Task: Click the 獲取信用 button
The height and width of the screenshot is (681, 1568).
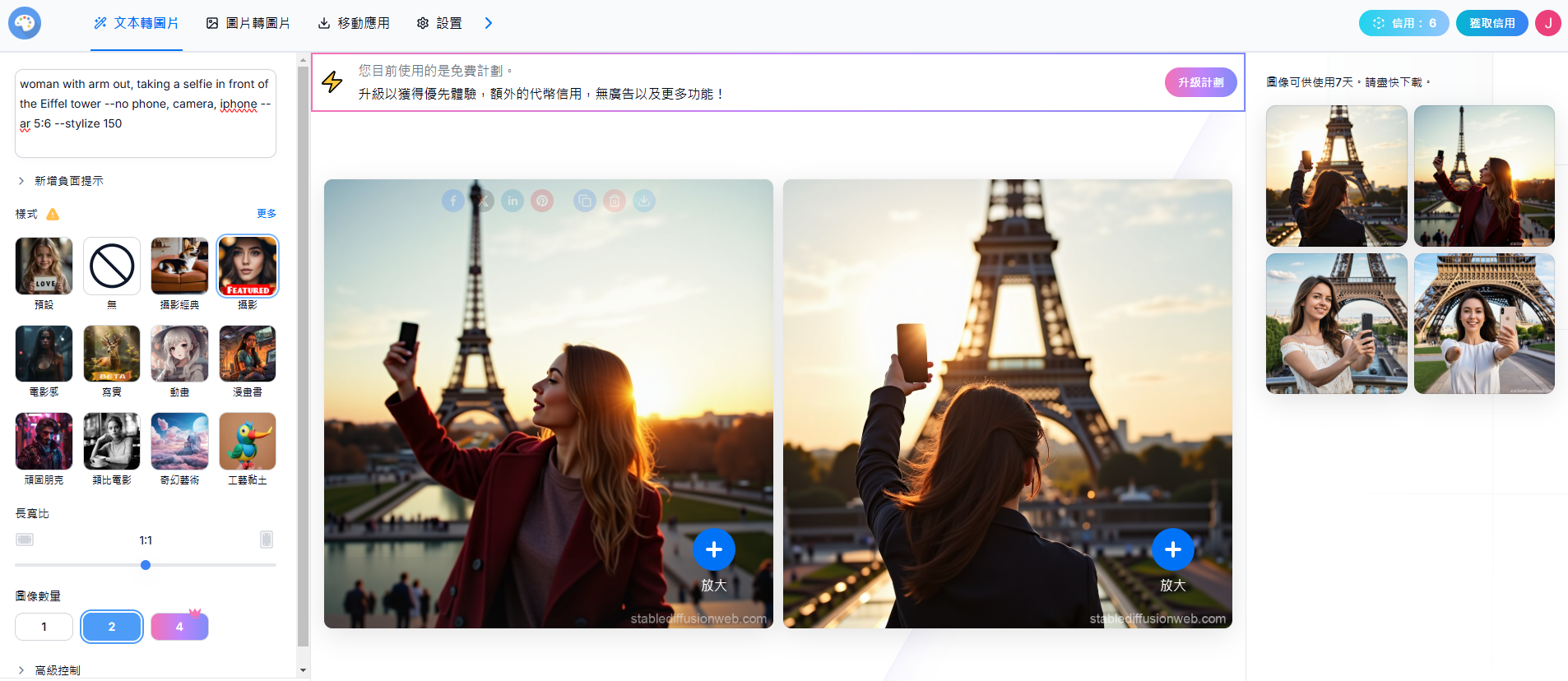Action: (x=1491, y=23)
